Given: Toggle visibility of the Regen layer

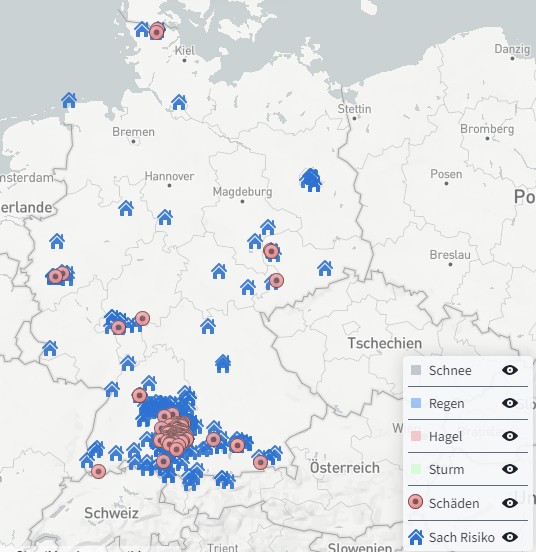Looking at the screenshot, I should (510, 403).
